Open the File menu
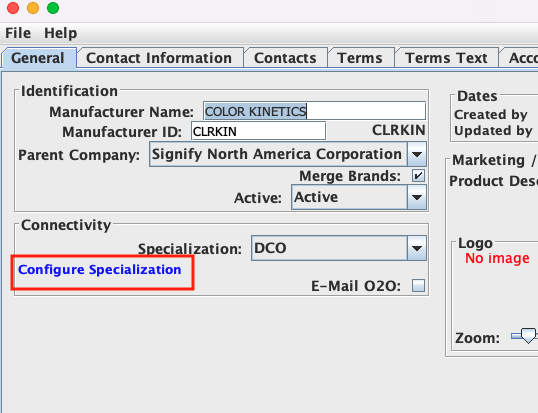The image size is (538, 413). pos(18,33)
